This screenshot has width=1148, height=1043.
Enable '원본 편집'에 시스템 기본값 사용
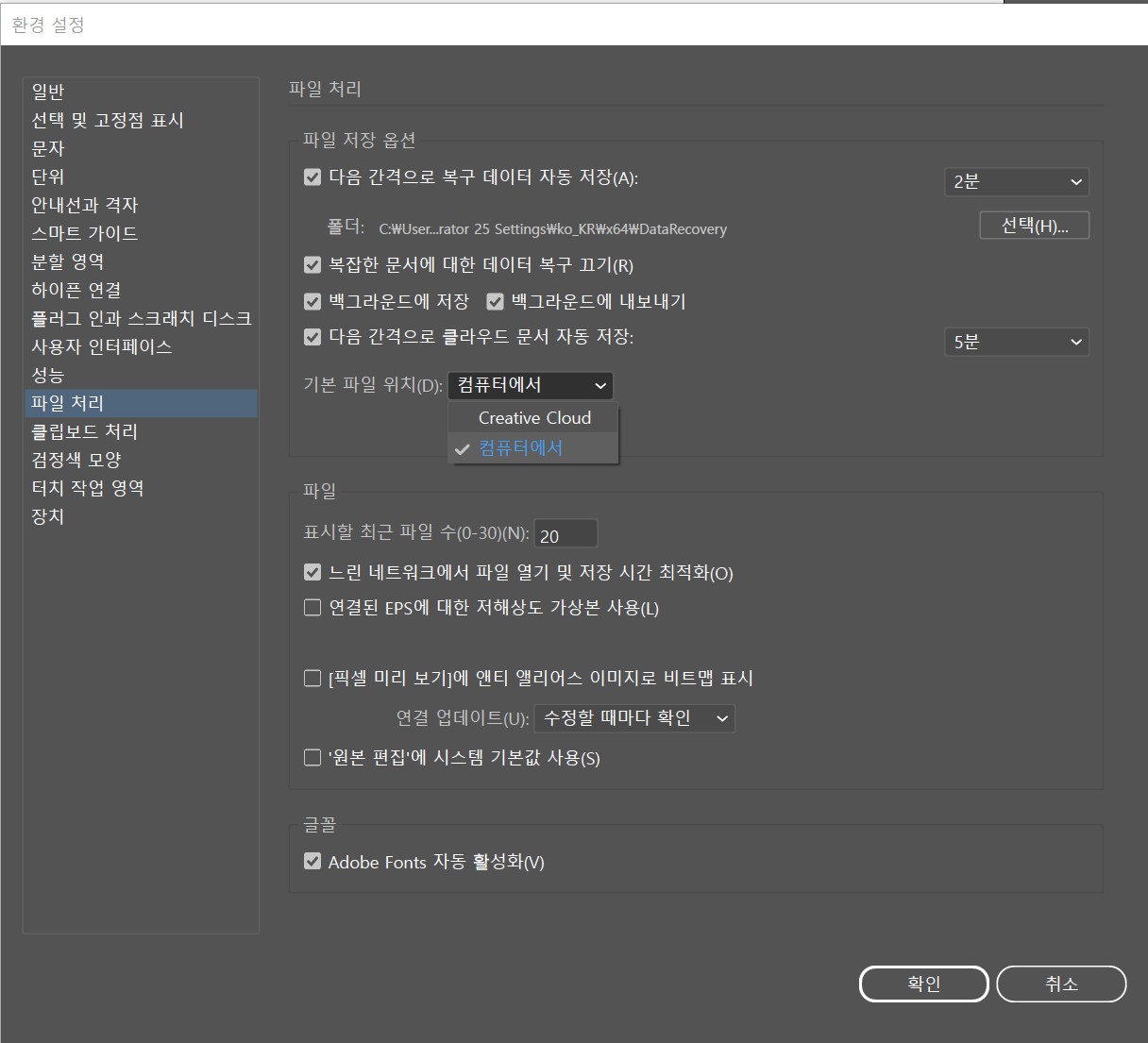312,757
